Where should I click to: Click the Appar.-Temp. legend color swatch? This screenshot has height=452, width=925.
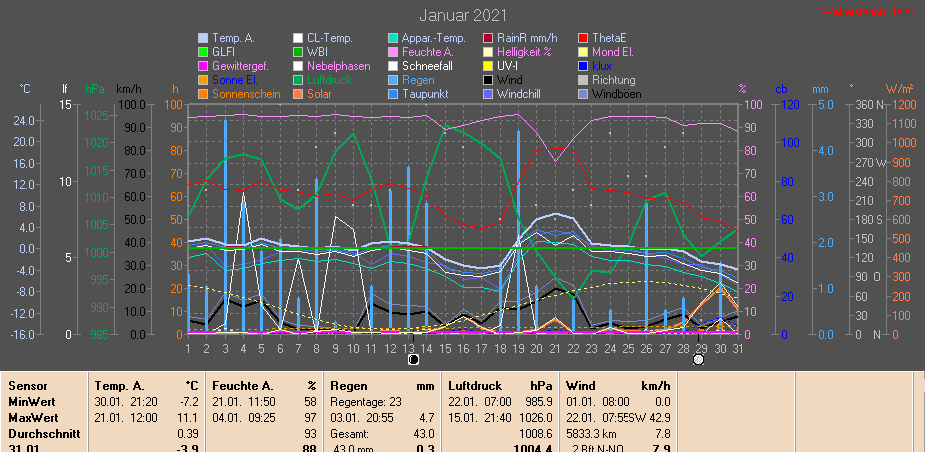393,38
